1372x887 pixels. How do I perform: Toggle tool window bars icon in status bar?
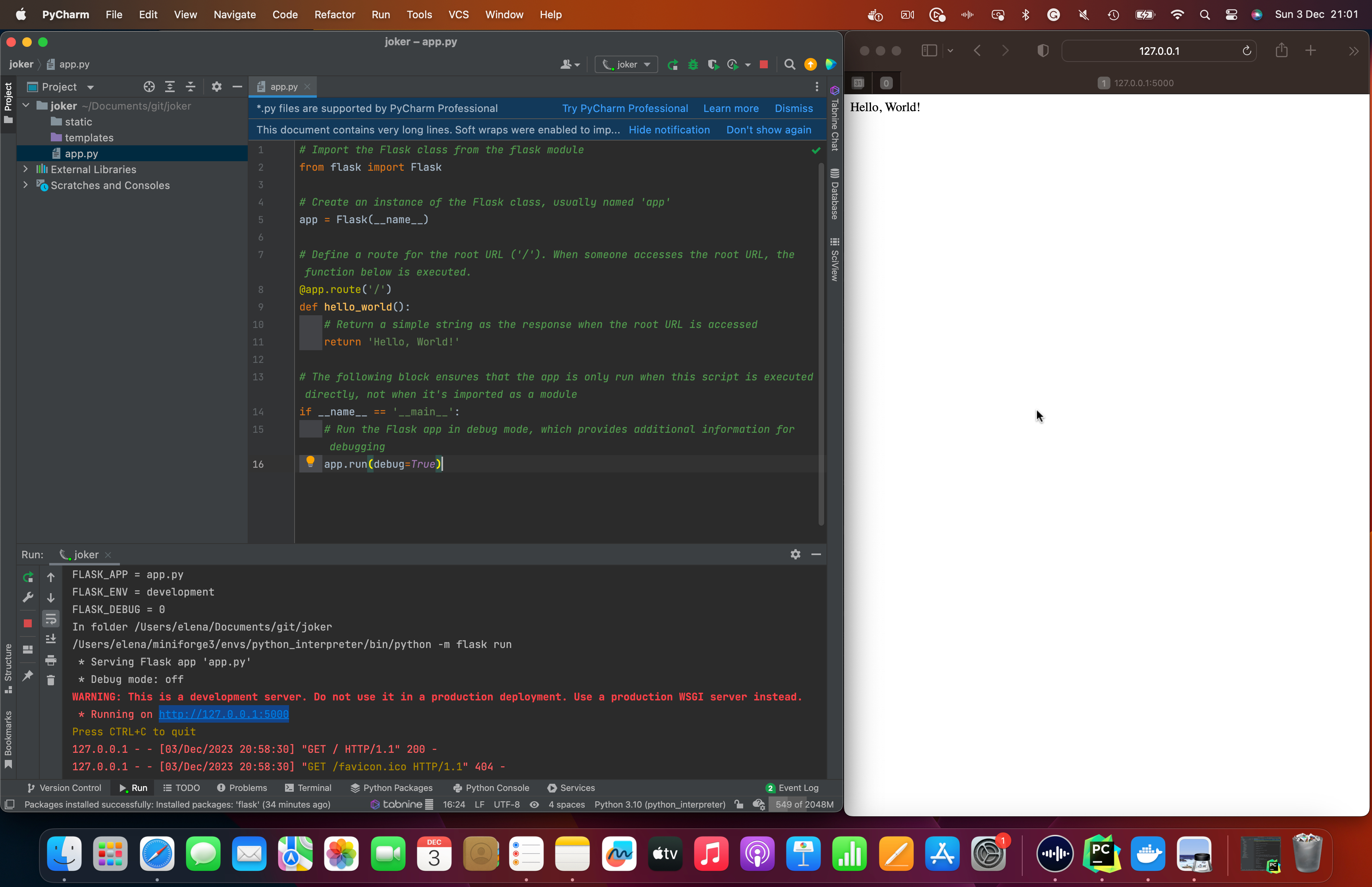[x=9, y=804]
